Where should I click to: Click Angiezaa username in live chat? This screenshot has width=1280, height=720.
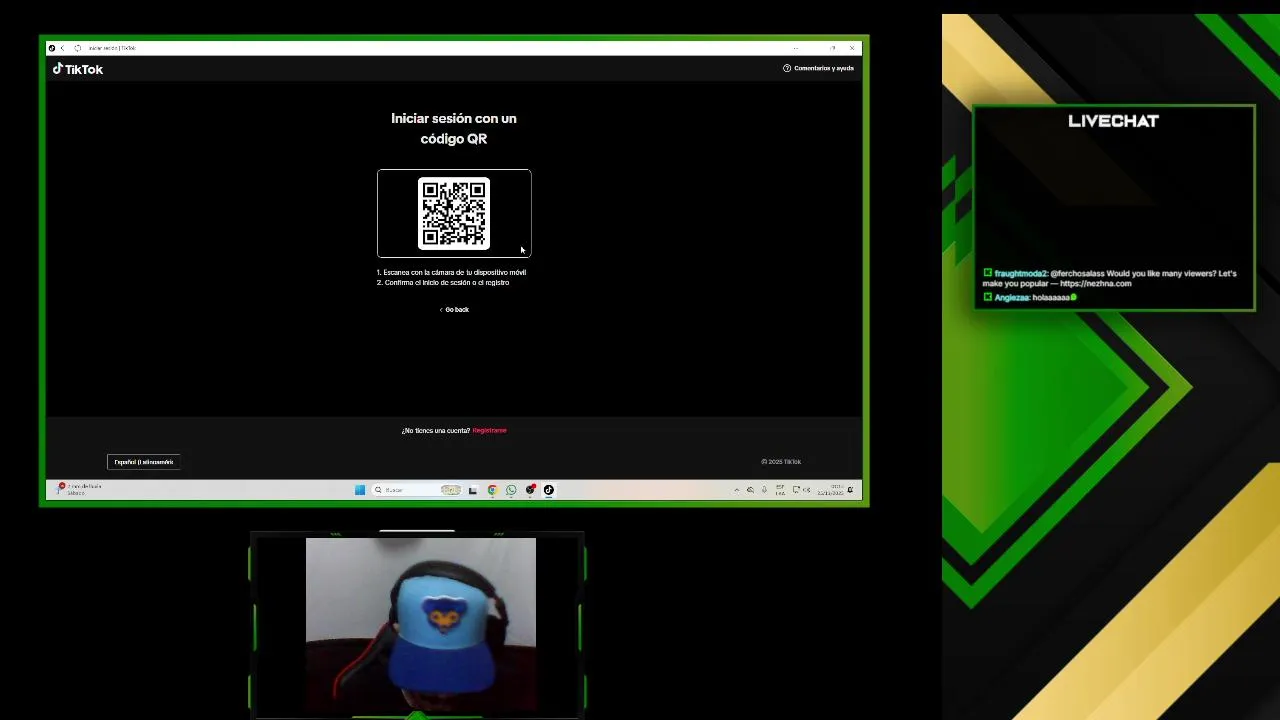[1012, 298]
